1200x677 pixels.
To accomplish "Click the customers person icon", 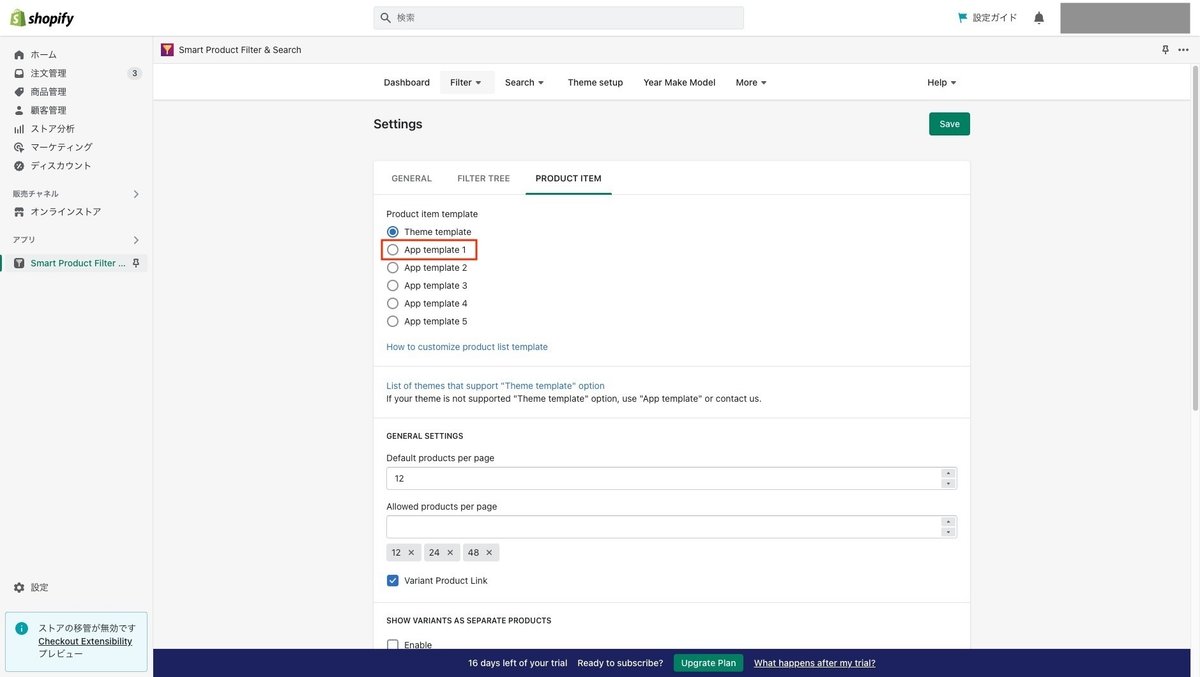I will point(19,110).
